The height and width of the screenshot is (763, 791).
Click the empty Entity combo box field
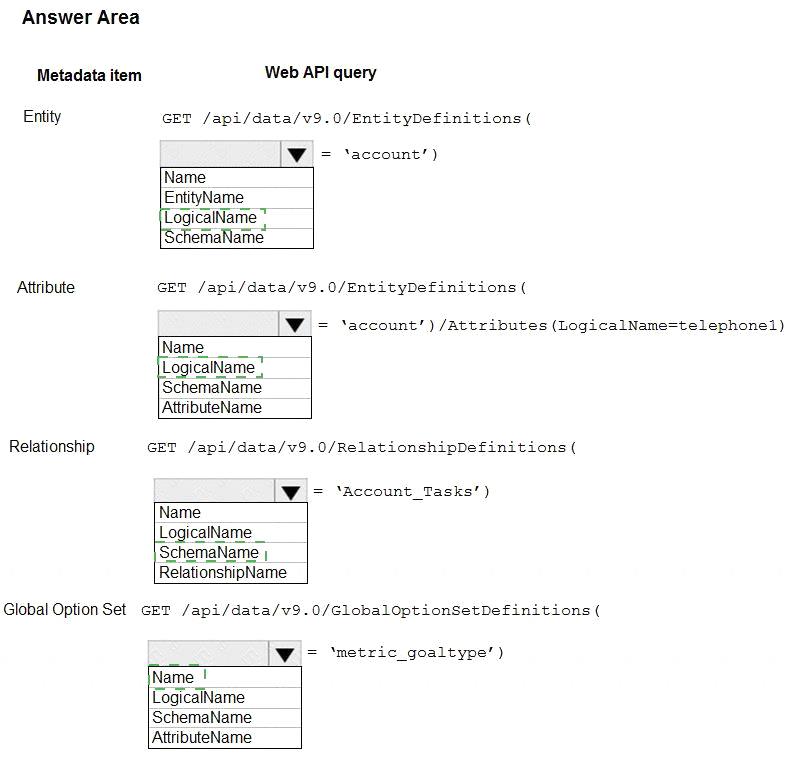tap(220, 154)
